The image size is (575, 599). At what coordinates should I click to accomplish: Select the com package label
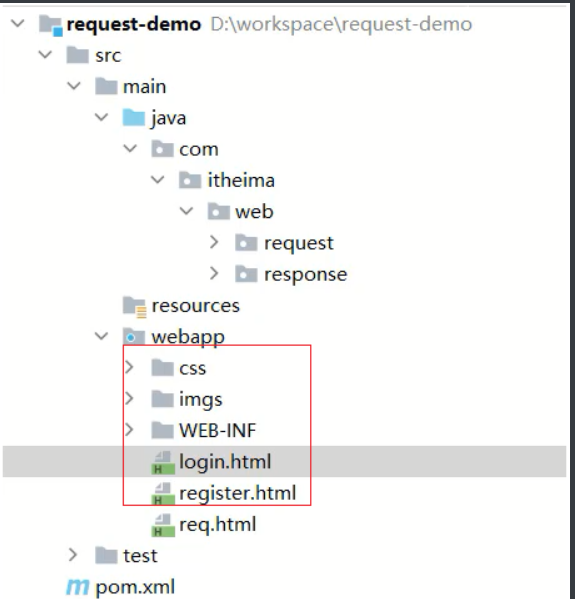coord(199,149)
